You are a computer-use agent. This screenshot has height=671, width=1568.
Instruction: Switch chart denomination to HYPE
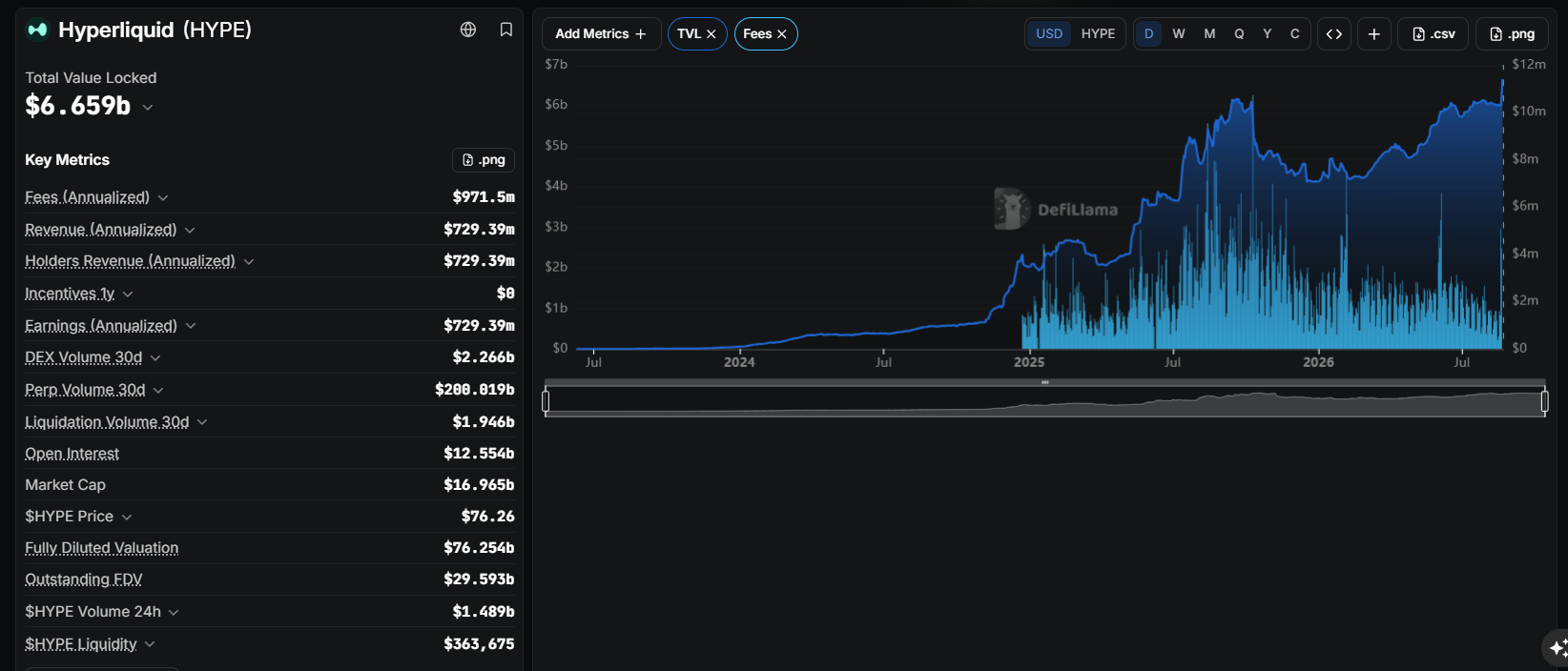(x=1098, y=33)
